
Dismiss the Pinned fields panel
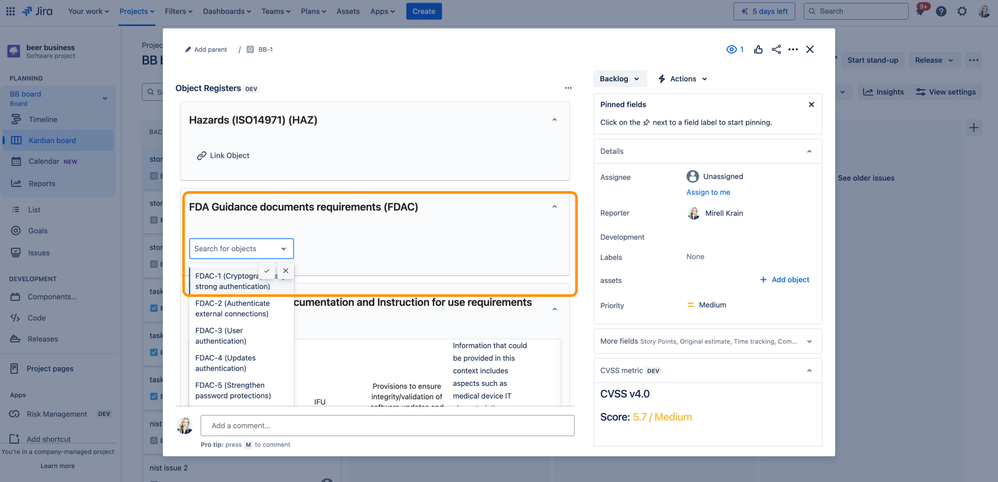tap(812, 104)
